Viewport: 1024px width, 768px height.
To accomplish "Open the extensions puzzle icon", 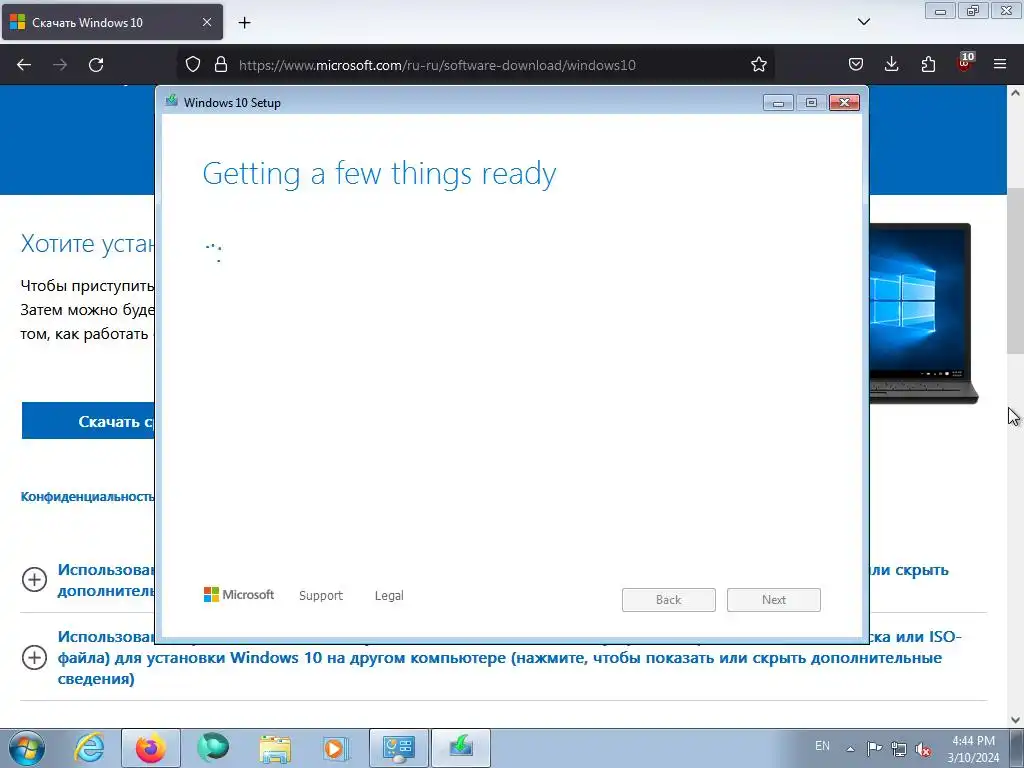I will (x=928, y=64).
